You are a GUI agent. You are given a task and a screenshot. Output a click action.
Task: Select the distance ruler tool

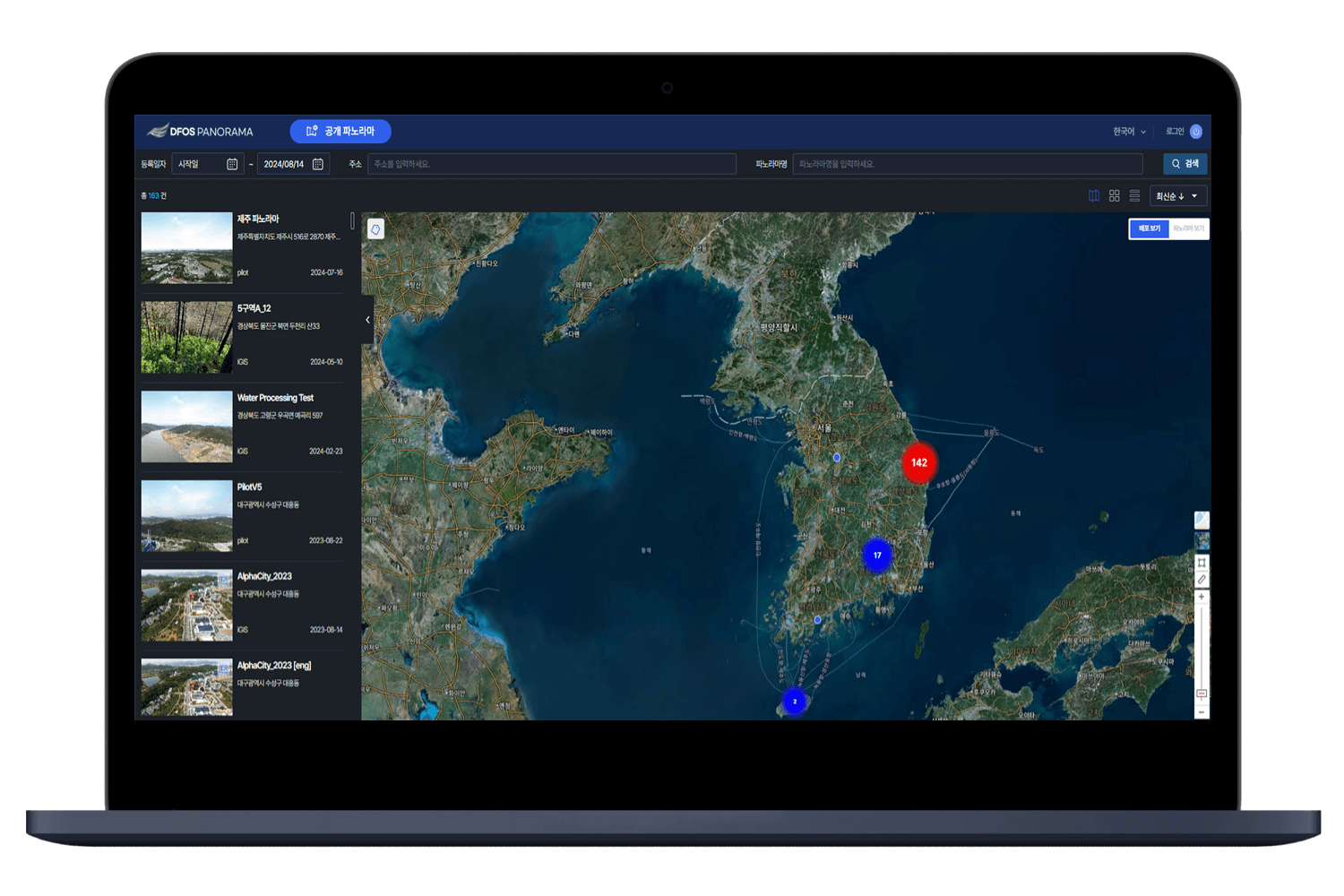pyautogui.click(x=1202, y=580)
